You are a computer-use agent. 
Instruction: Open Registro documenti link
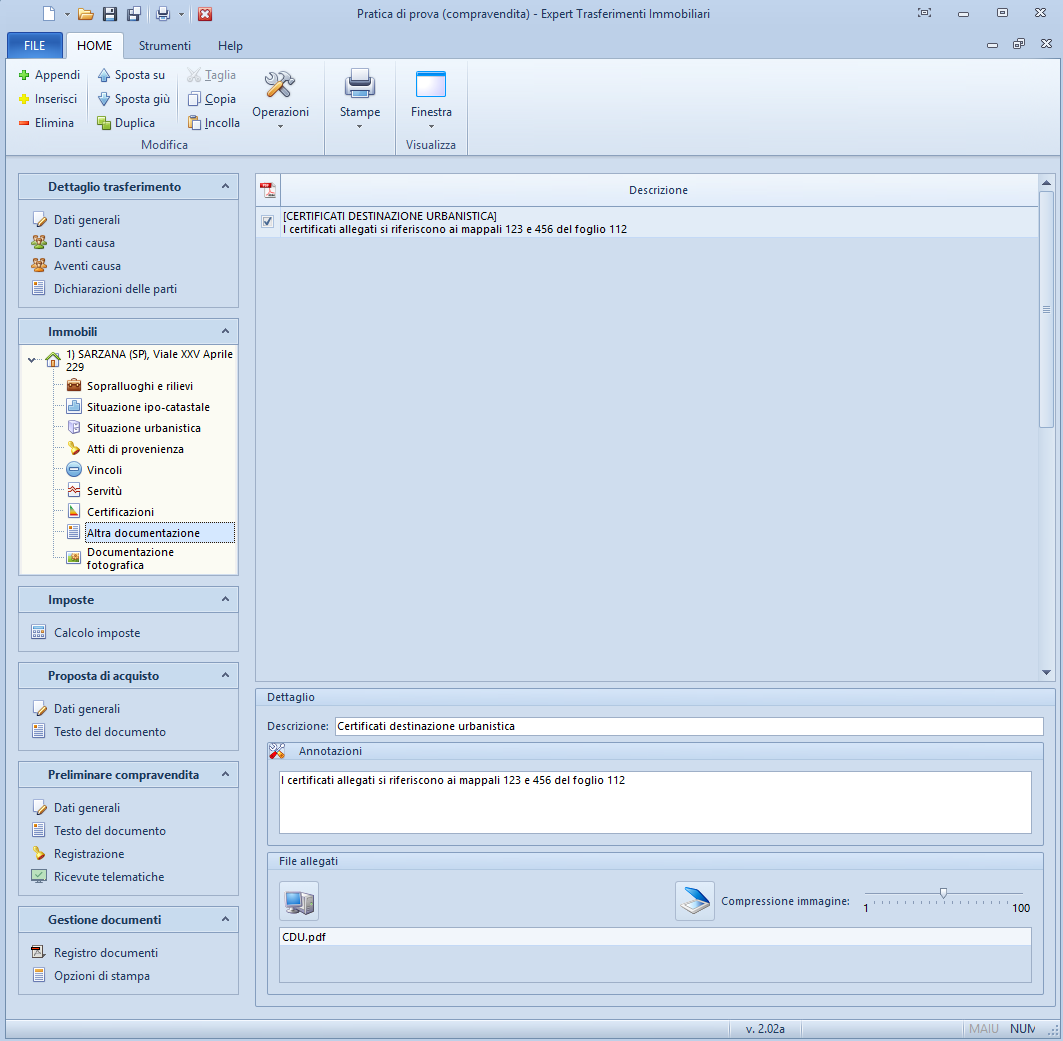pyautogui.click(x=105, y=953)
